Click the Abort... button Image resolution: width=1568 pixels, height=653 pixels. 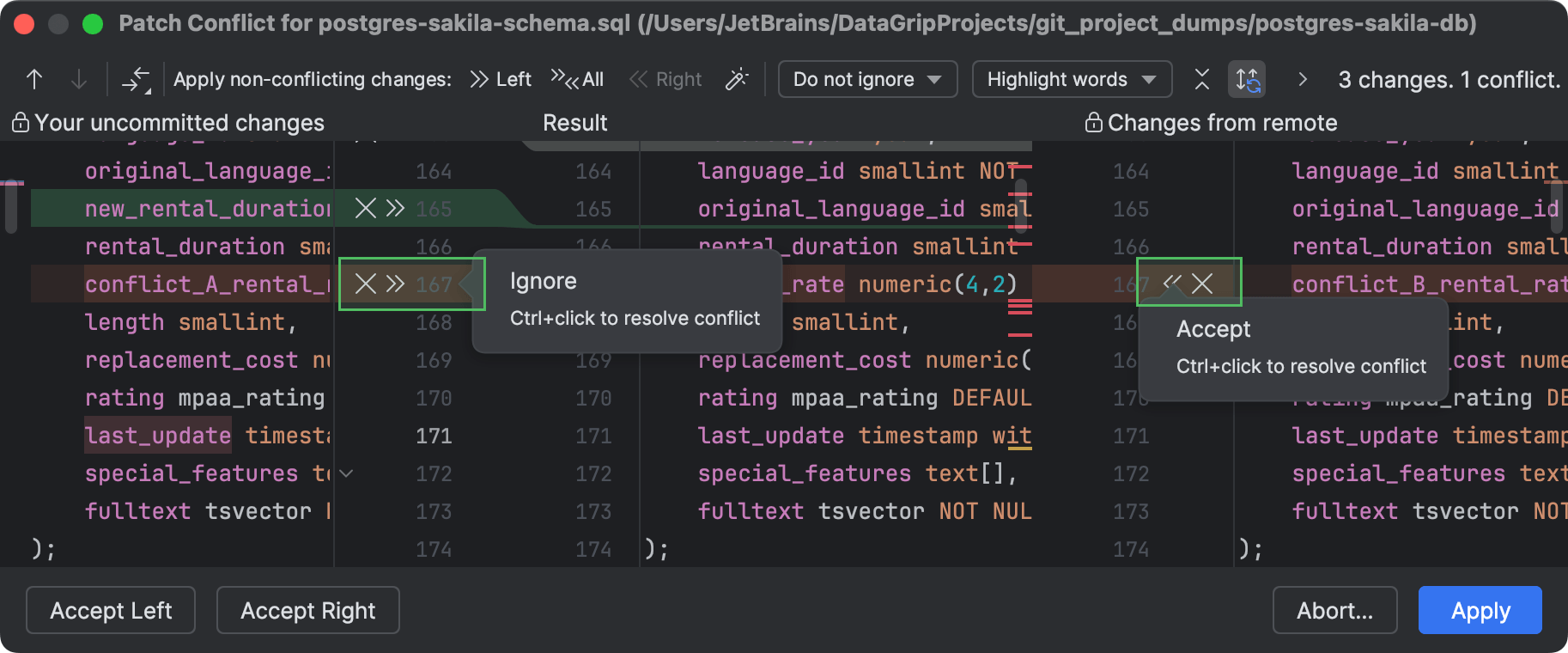[x=1334, y=610]
